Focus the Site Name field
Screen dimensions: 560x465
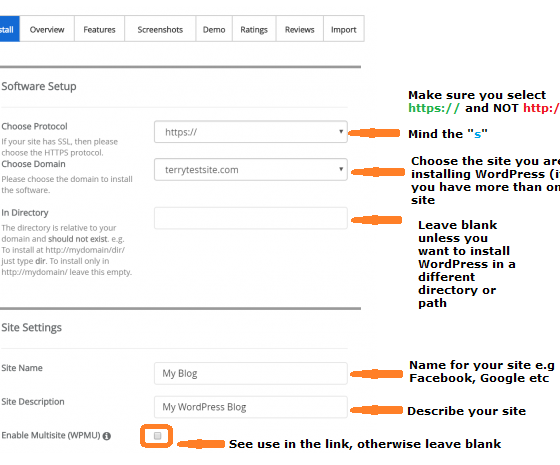tap(251, 374)
